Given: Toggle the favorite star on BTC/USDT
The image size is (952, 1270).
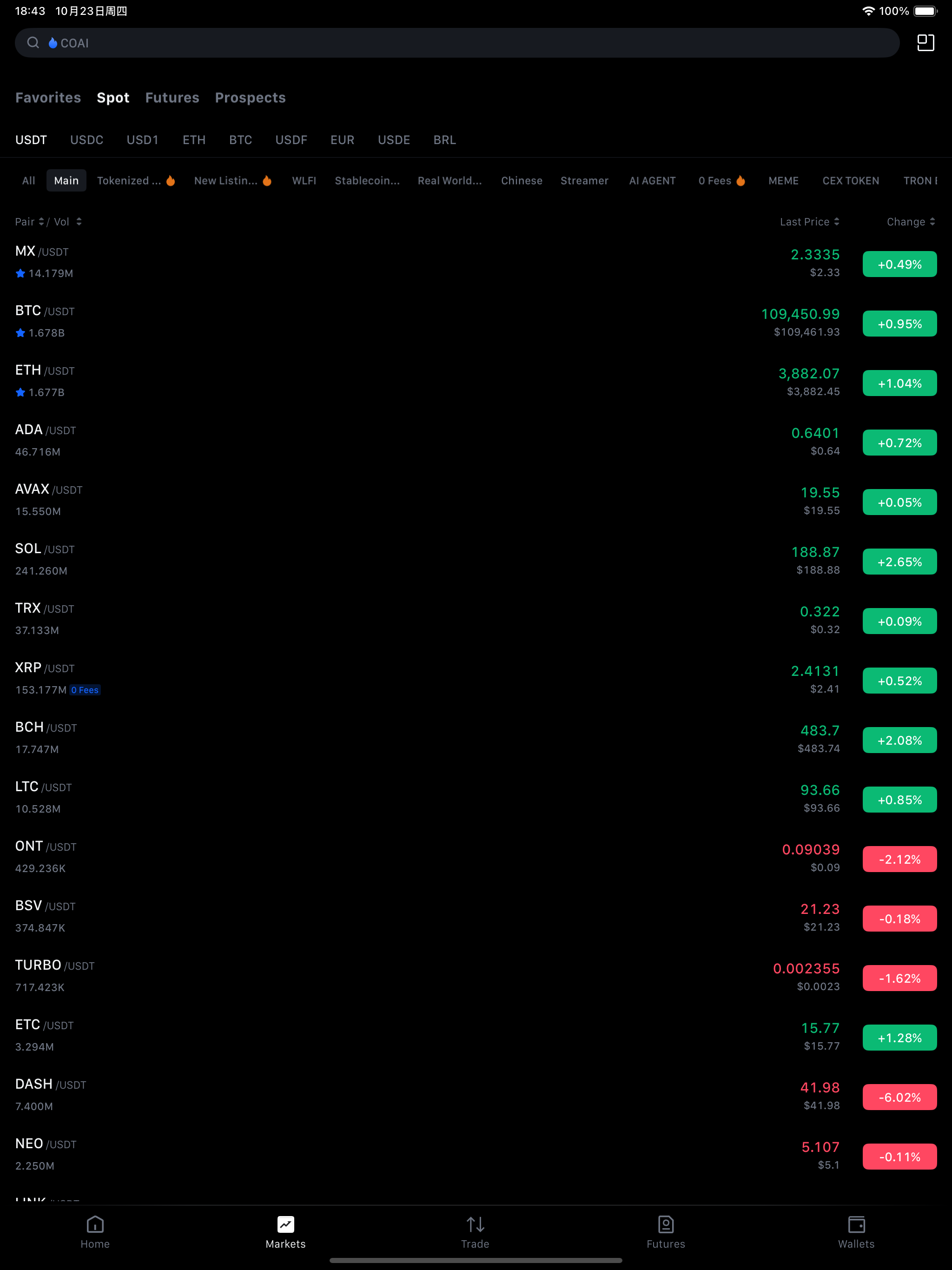Looking at the screenshot, I should [x=19, y=333].
